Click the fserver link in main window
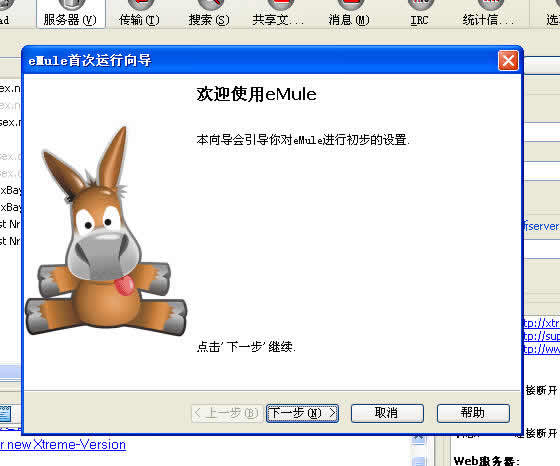This screenshot has width=560, height=466. click(x=541, y=226)
